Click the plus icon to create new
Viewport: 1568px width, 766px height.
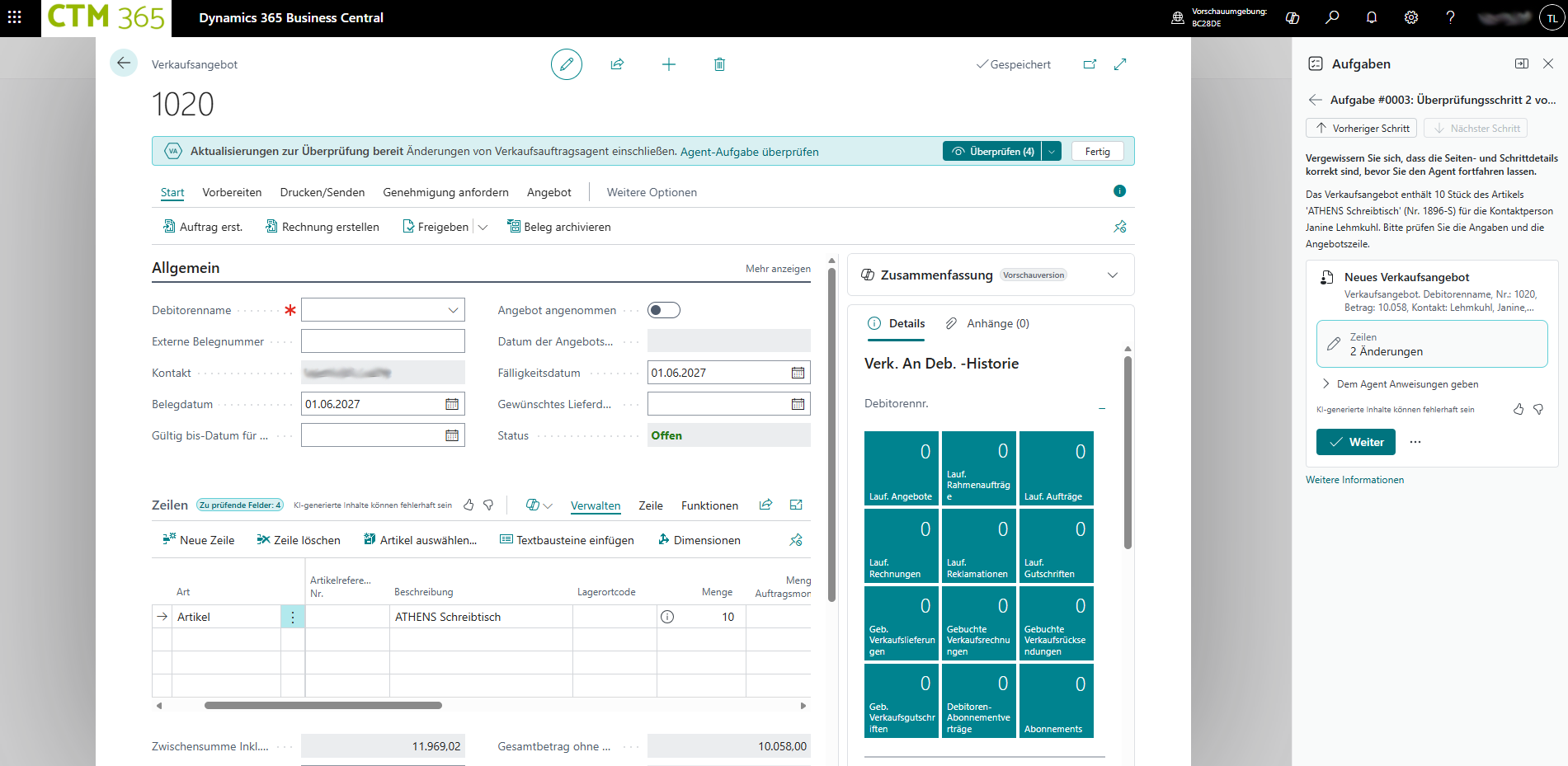click(669, 64)
